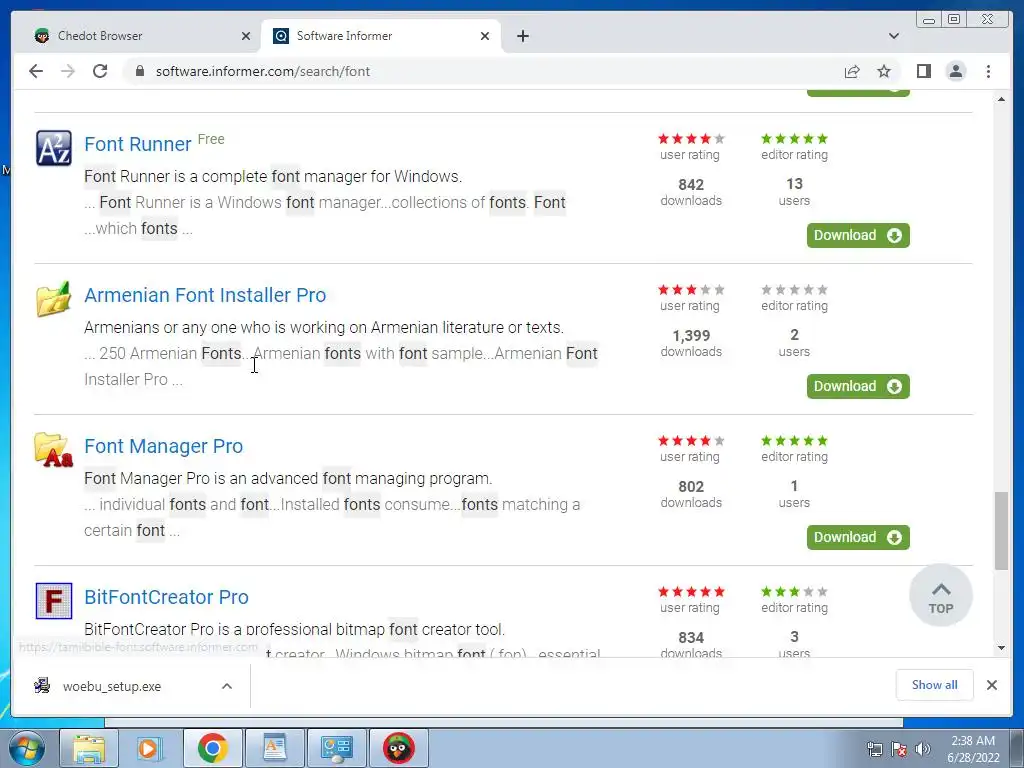Expand the tab search dropdown arrow
The height and width of the screenshot is (768, 1024).
point(893,36)
